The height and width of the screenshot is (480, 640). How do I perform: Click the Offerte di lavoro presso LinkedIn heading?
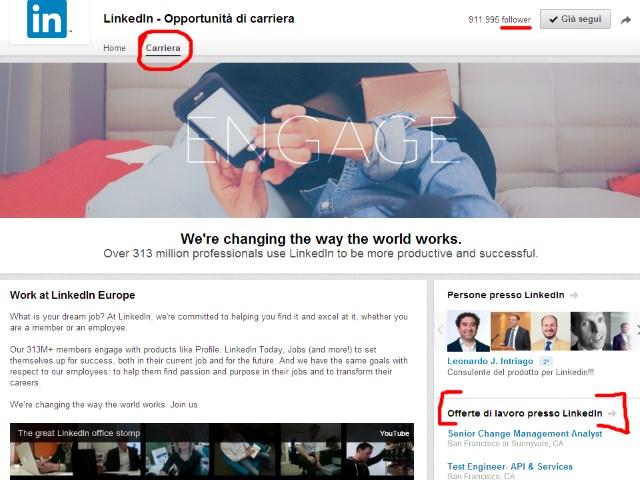524,413
